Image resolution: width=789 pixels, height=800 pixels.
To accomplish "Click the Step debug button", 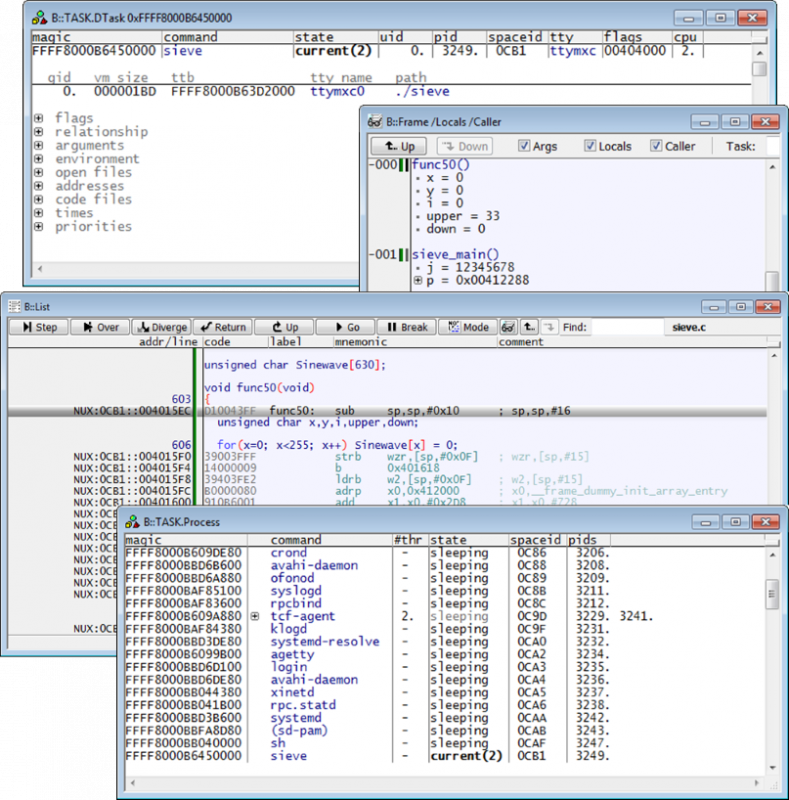I will click(38, 327).
